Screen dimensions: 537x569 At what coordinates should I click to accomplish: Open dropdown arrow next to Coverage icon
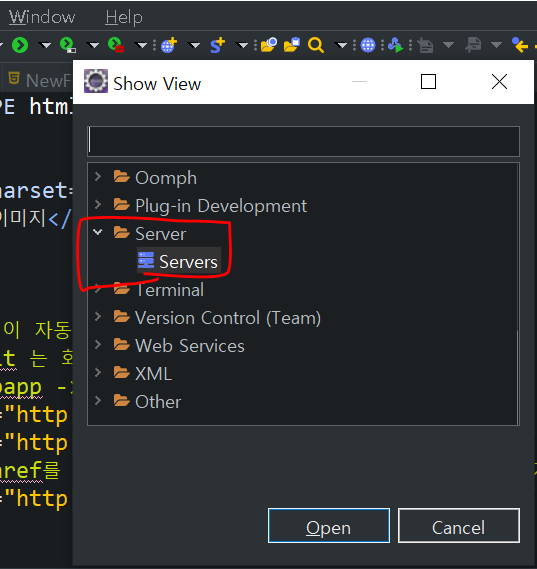[94, 46]
